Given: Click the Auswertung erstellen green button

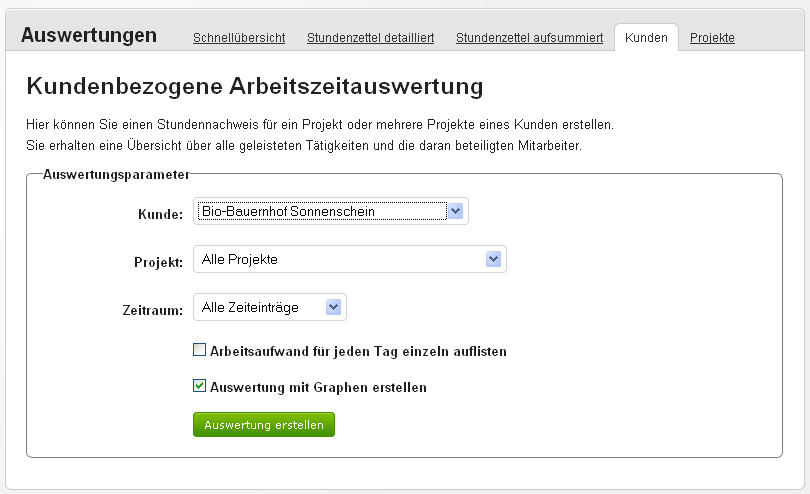Looking at the screenshot, I should coord(264,425).
